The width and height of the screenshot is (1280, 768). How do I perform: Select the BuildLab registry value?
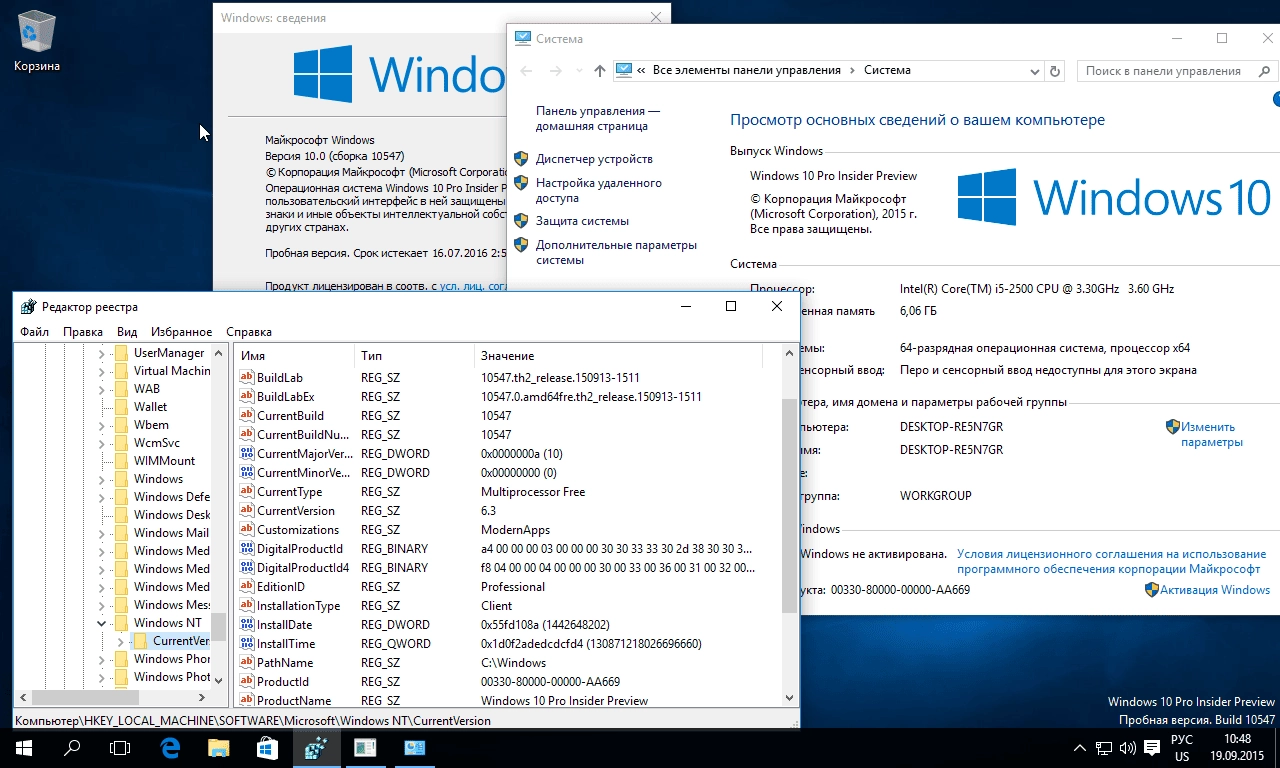tap(279, 378)
